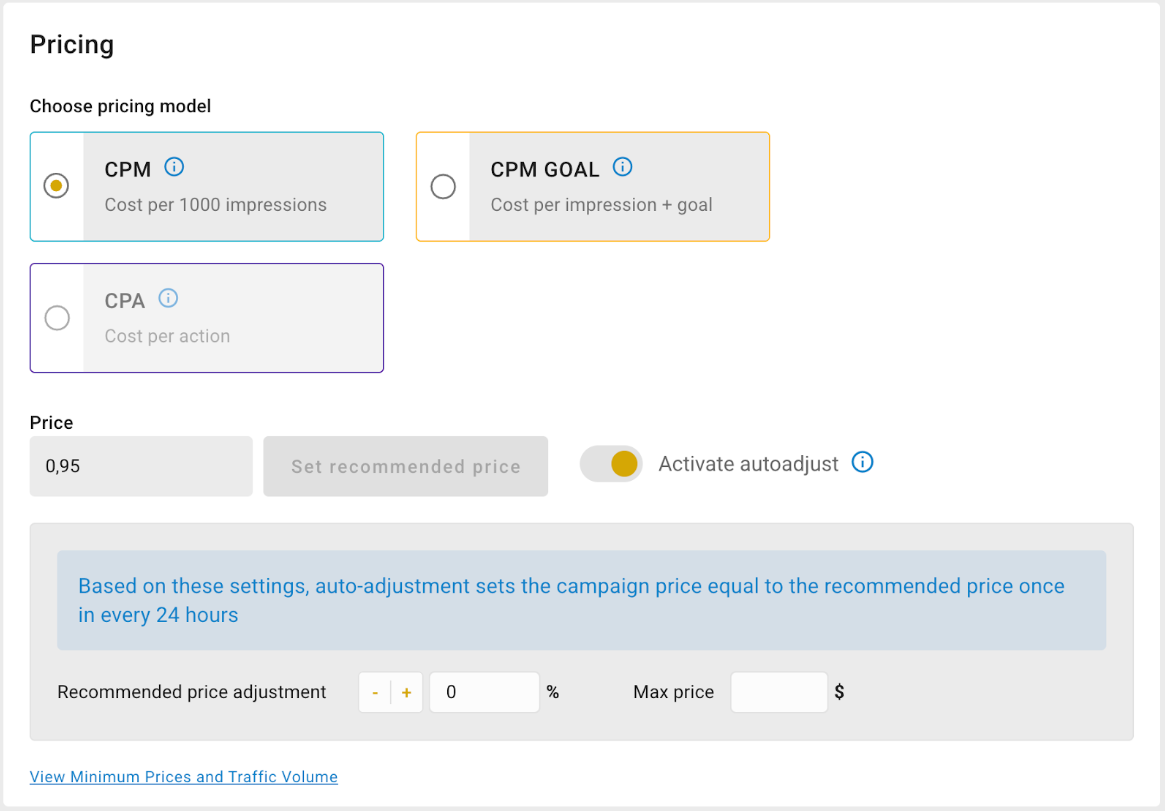Click the info icon beside CPM GOAL

tap(623, 167)
